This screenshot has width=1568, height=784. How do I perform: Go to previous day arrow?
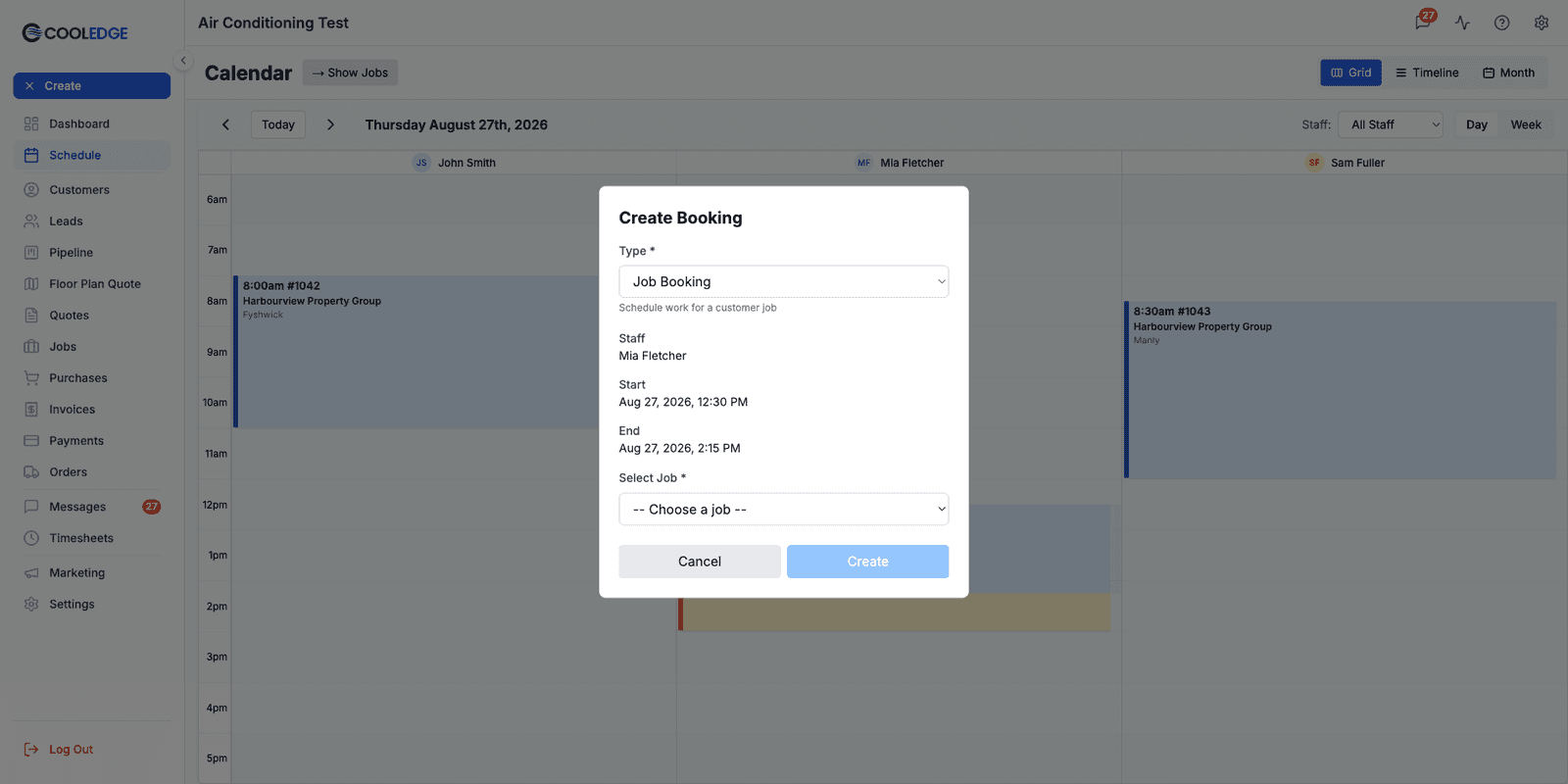tap(225, 124)
